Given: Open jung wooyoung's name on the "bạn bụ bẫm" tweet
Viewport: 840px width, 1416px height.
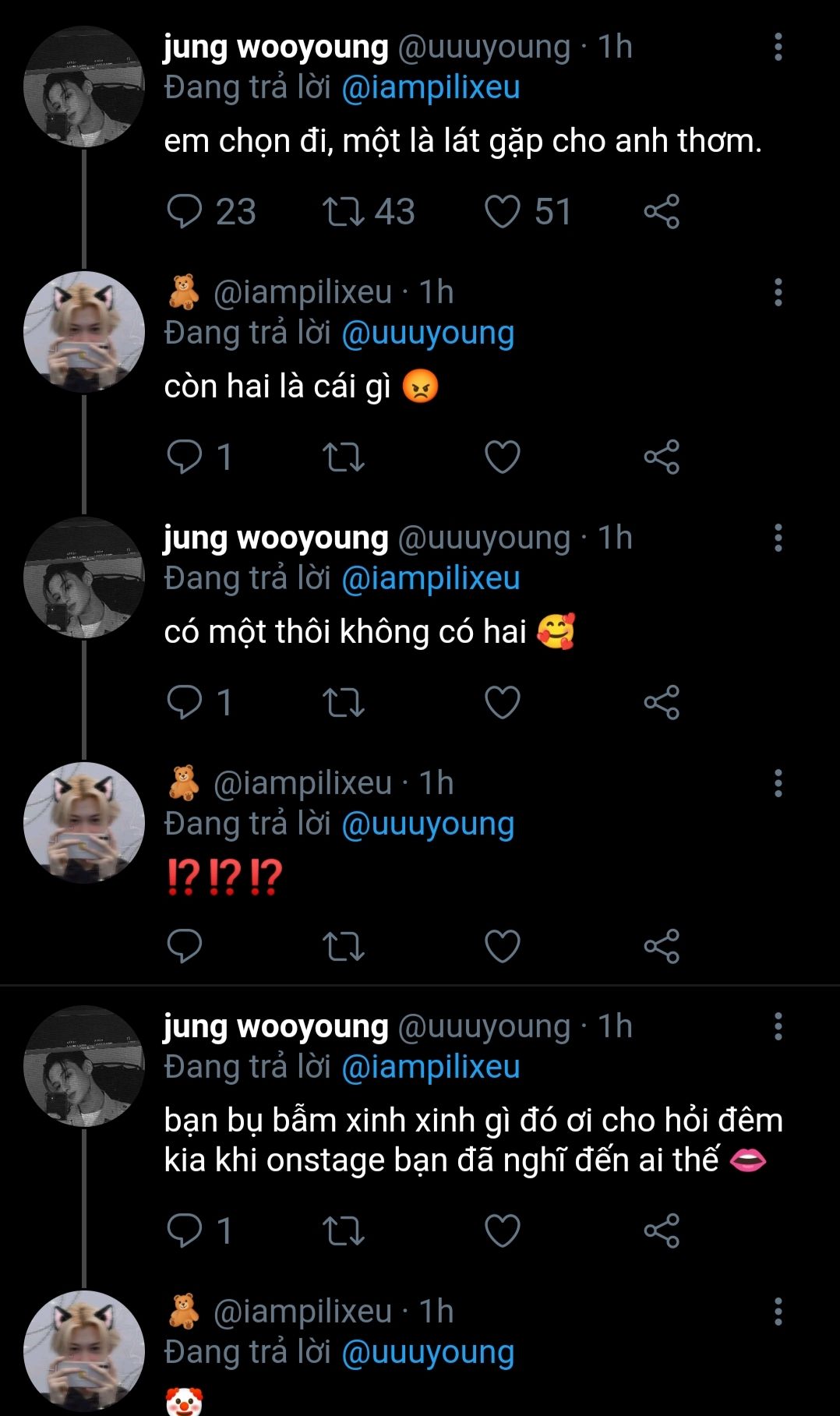Looking at the screenshot, I should pos(276,1027).
